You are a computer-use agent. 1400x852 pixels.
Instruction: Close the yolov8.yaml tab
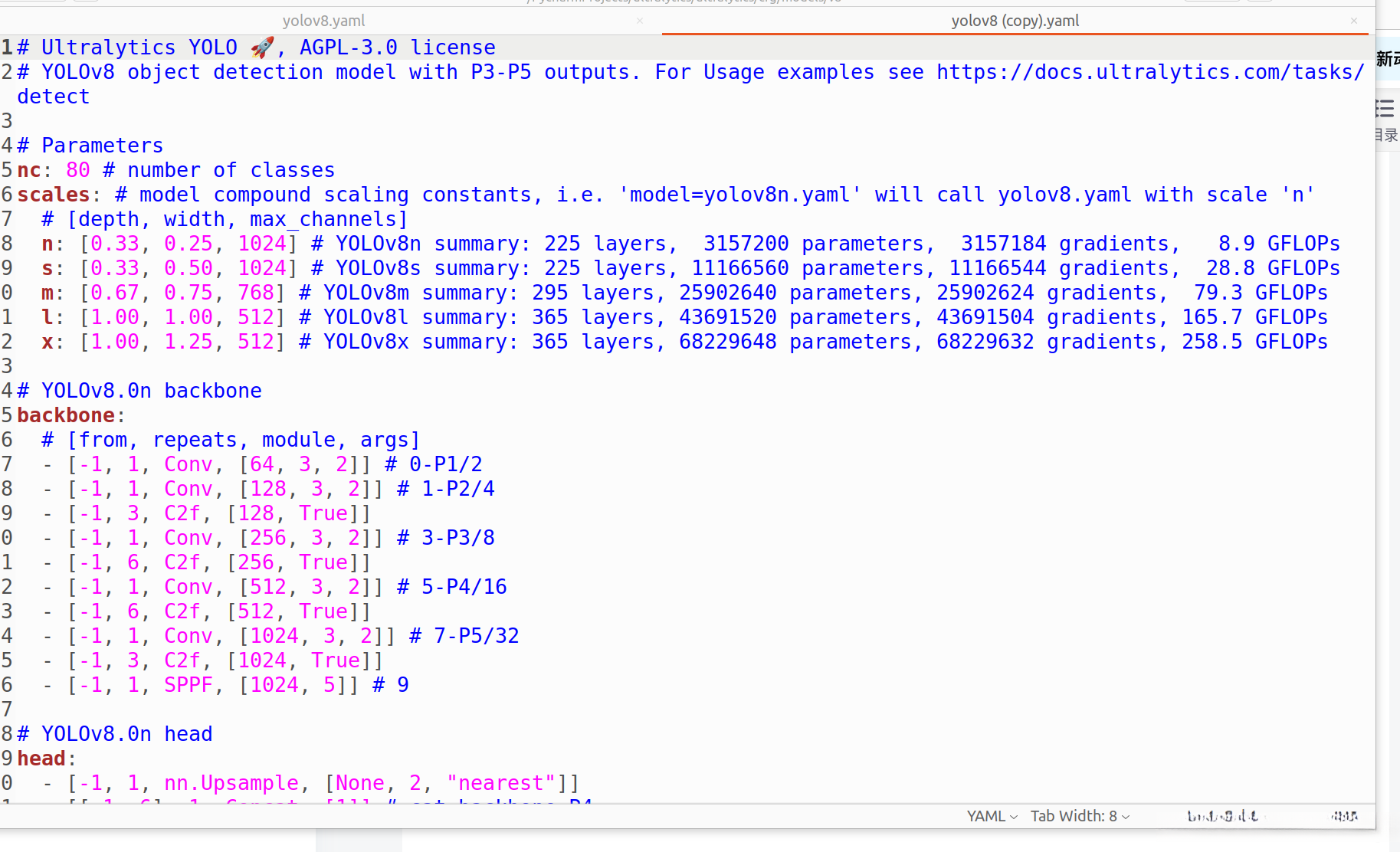(640, 21)
